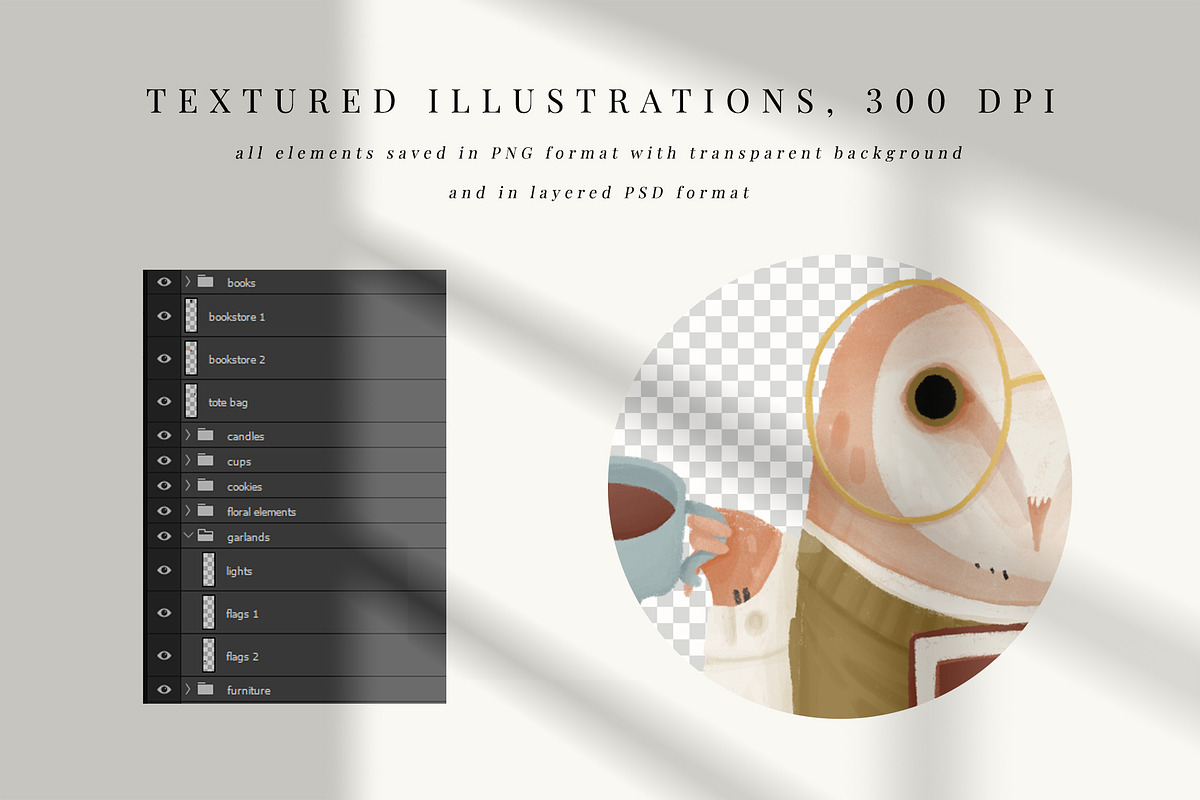
Task: Click the cups group folder icon
Action: pyautogui.click(x=206, y=461)
